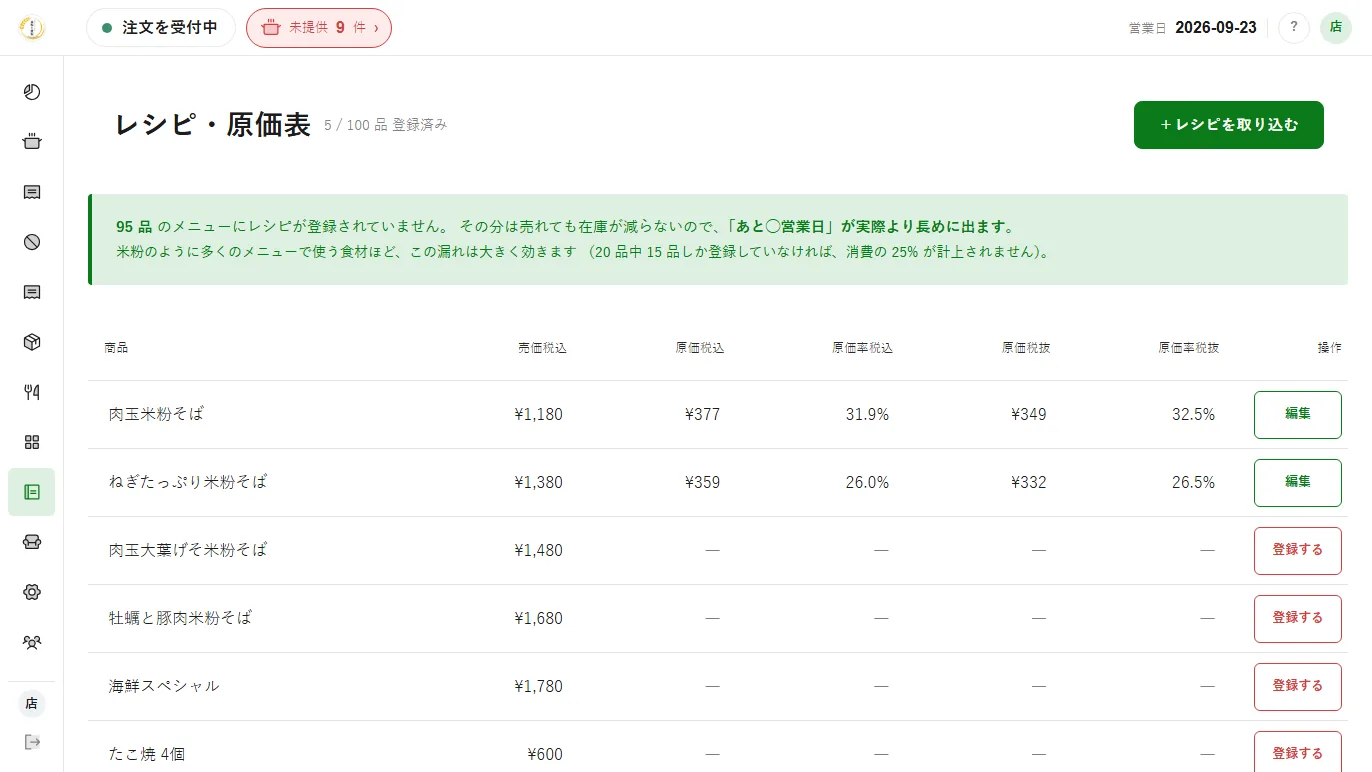Select the highlighted recipe sheet icon
This screenshot has height=772, width=1372.
(x=32, y=492)
